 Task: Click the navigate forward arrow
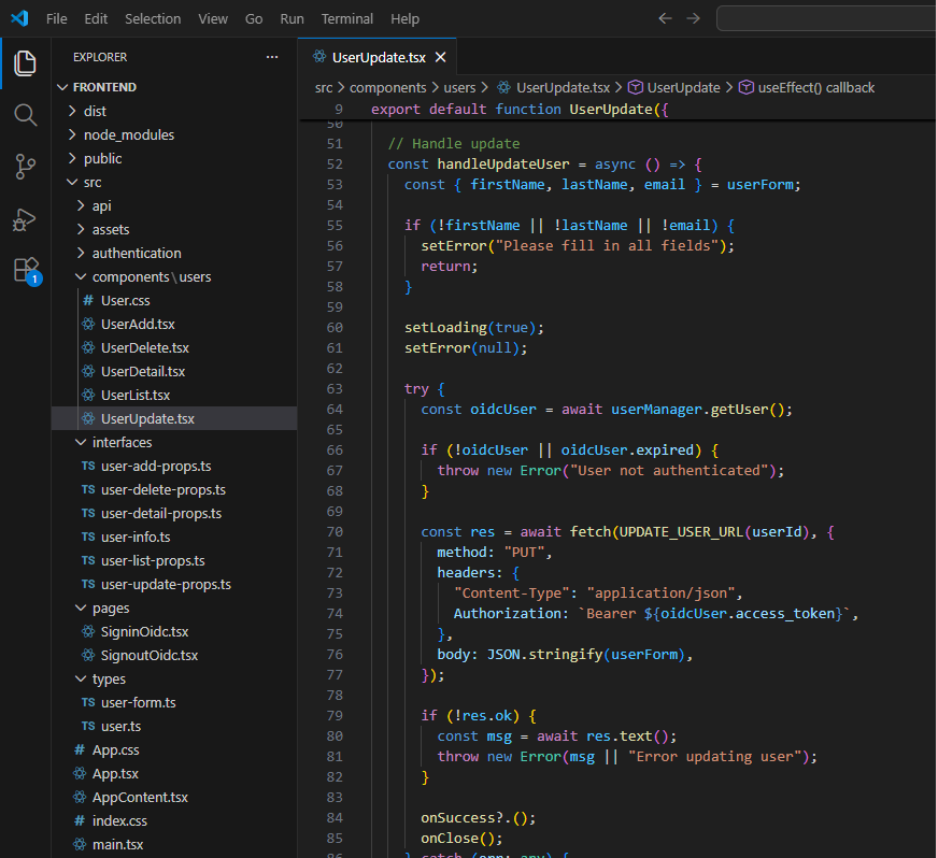coord(693,19)
